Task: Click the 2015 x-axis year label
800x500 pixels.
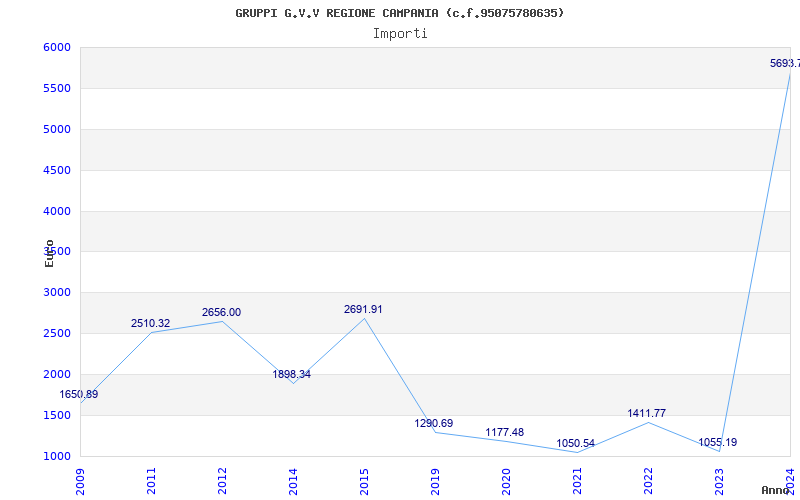Action: [364, 481]
